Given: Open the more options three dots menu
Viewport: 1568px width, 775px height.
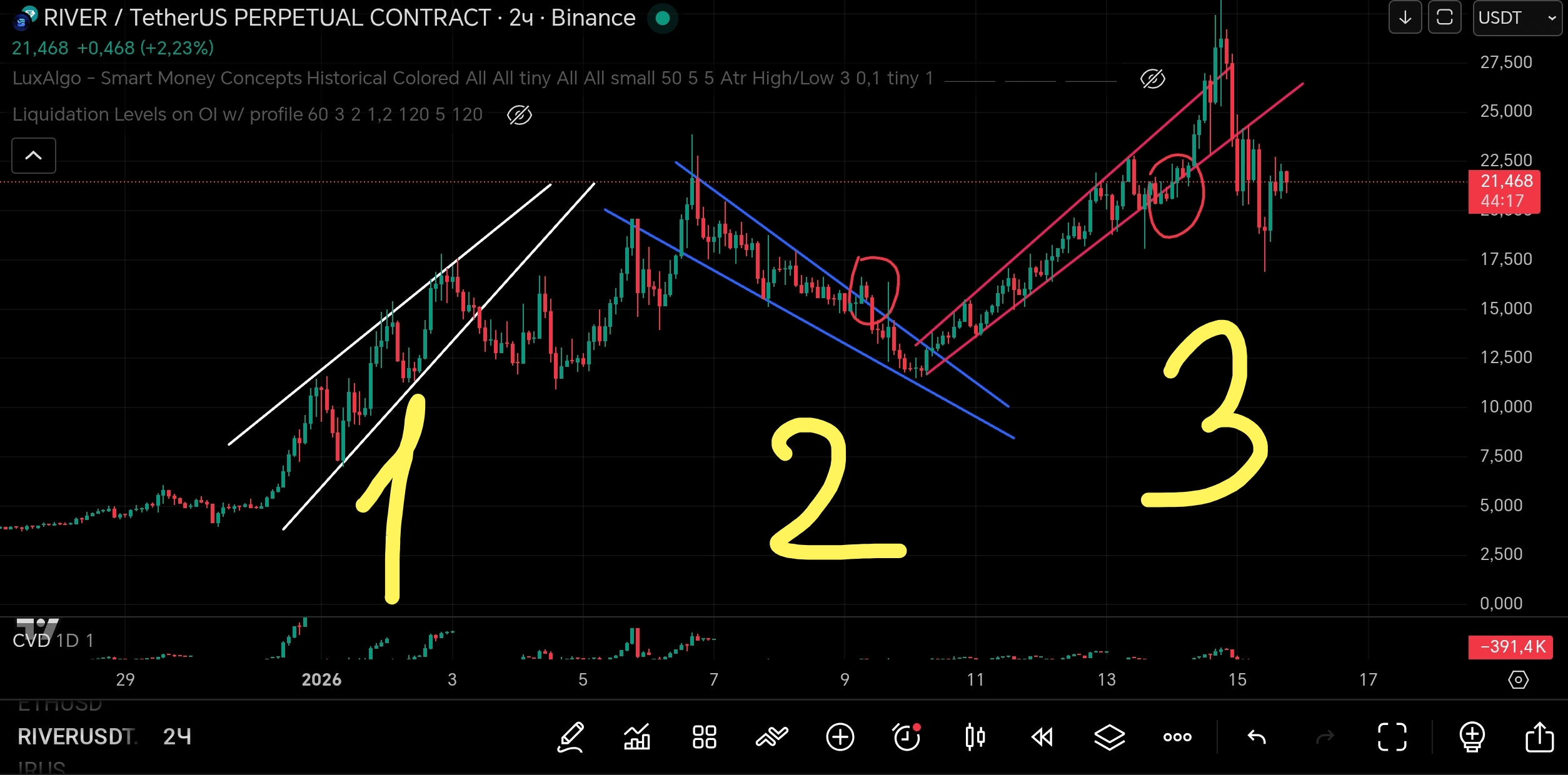Looking at the screenshot, I should (x=1177, y=737).
